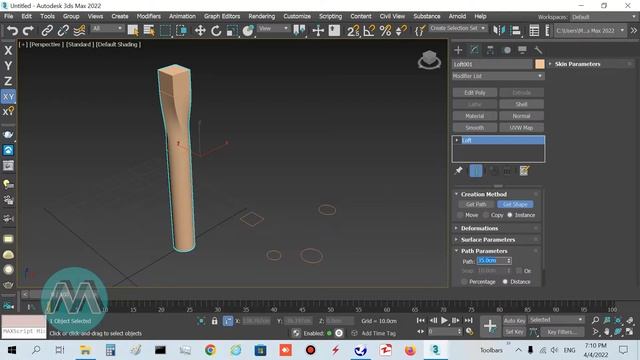
Task: Choose Rectangular Selection Region tool
Action: tap(165, 31)
